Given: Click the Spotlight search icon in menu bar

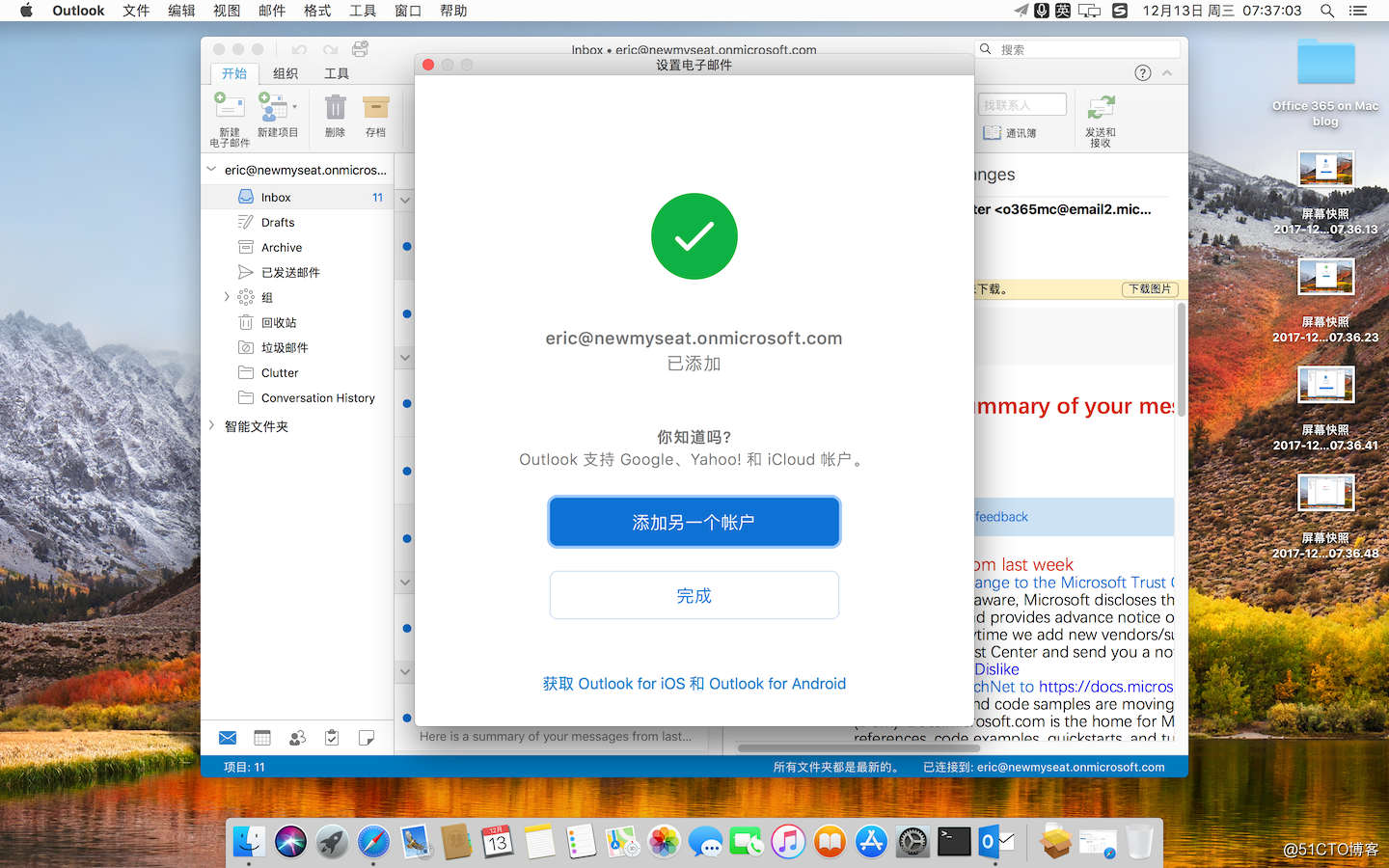Looking at the screenshot, I should click(x=1327, y=11).
